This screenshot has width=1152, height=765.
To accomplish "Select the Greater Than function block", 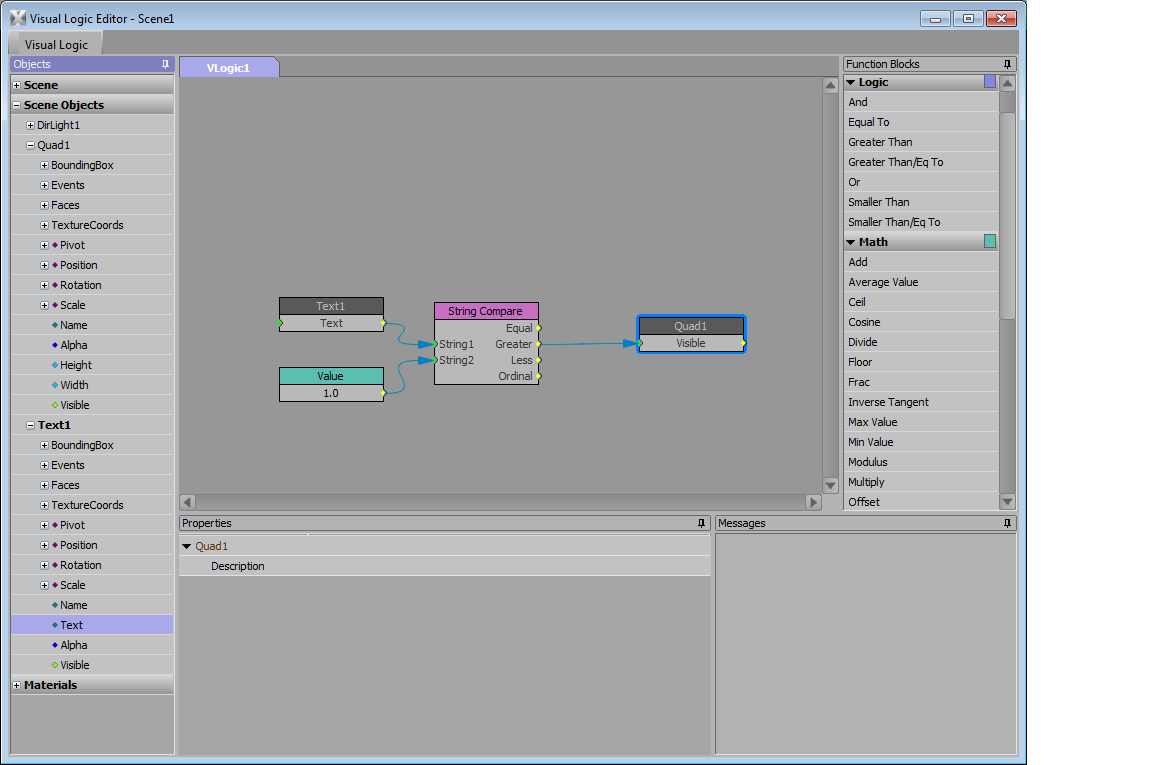I will pyautogui.click(x=880, y=142).
